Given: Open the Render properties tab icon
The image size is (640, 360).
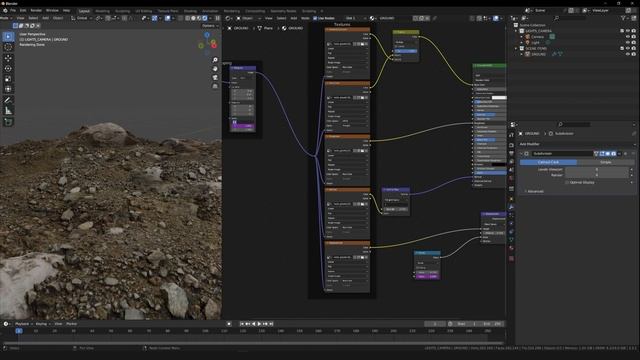Looking at the screenshot, I should pyautogui.click(x=511, y=144).
